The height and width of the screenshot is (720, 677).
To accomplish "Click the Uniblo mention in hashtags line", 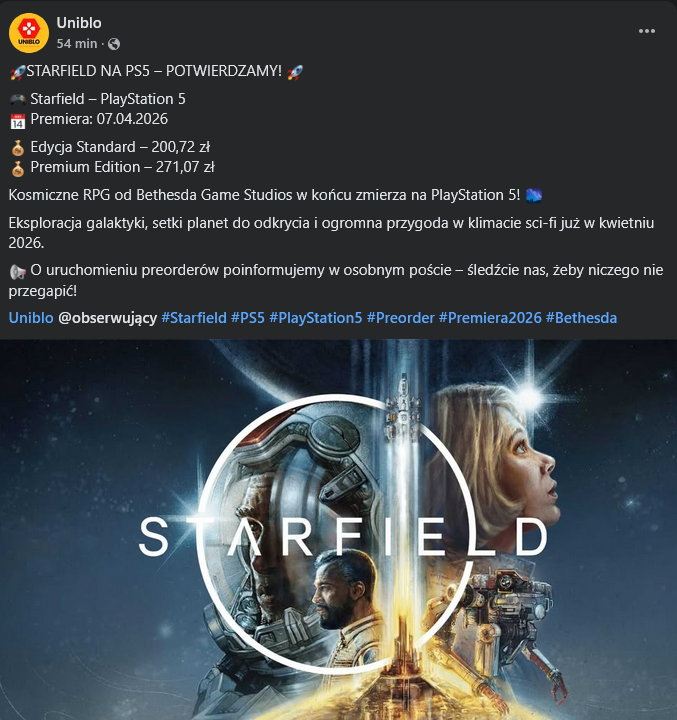I will (x=31, y=318).
